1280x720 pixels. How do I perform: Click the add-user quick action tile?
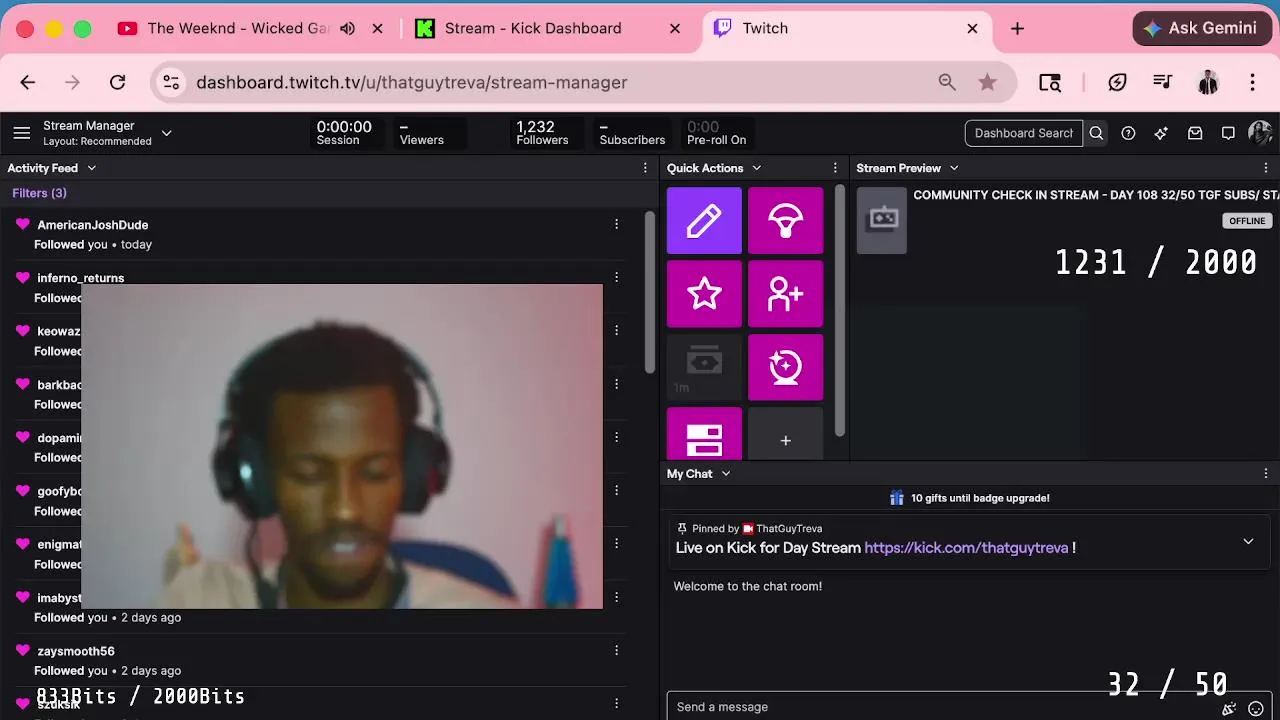(x=785, y=294)
